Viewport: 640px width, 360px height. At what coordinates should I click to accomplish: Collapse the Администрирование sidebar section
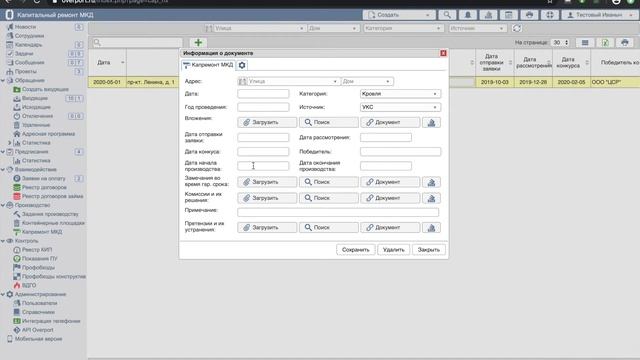[3, 294]
